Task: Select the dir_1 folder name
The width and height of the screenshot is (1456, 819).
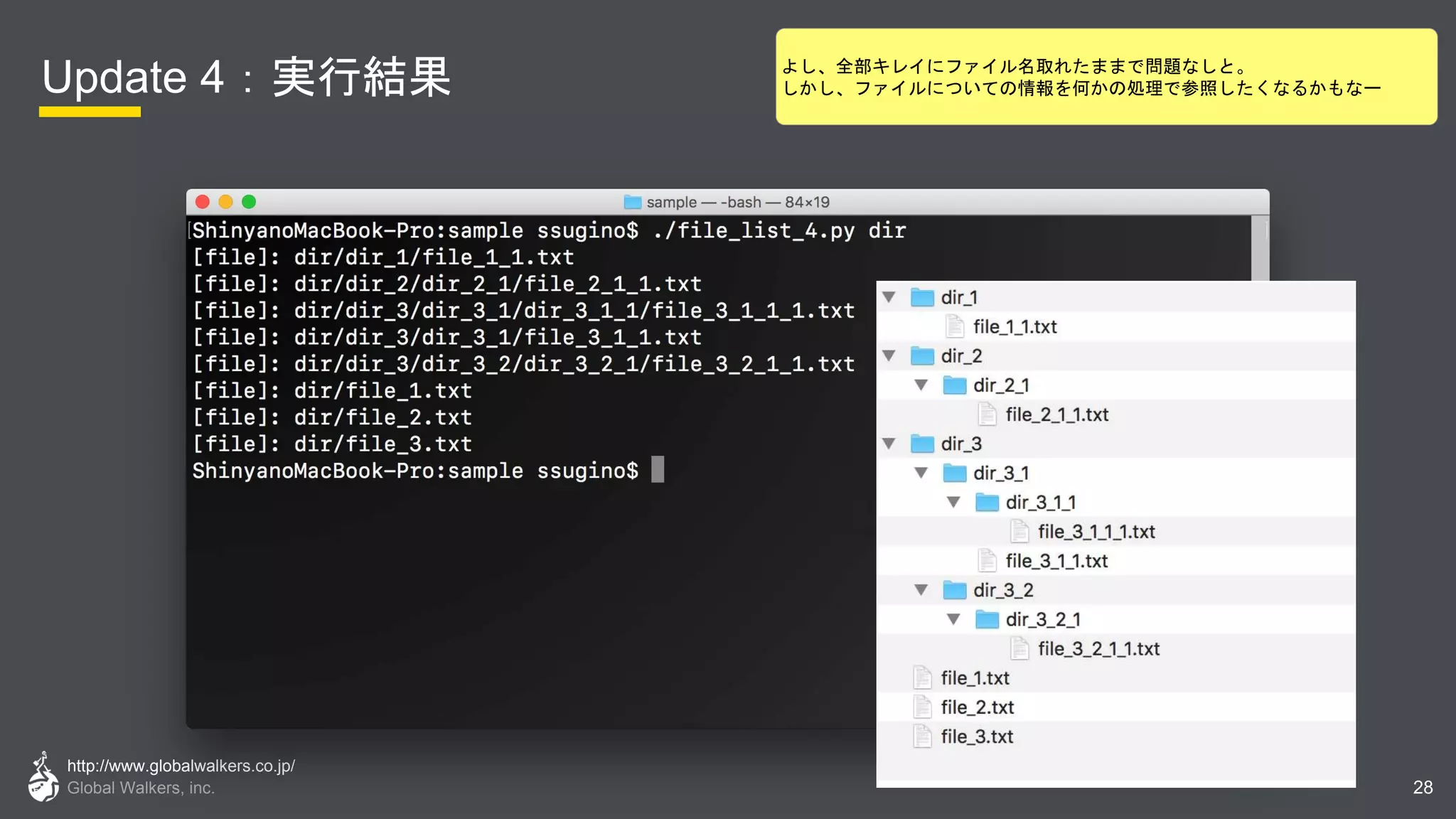Action: tap(960, 297)
